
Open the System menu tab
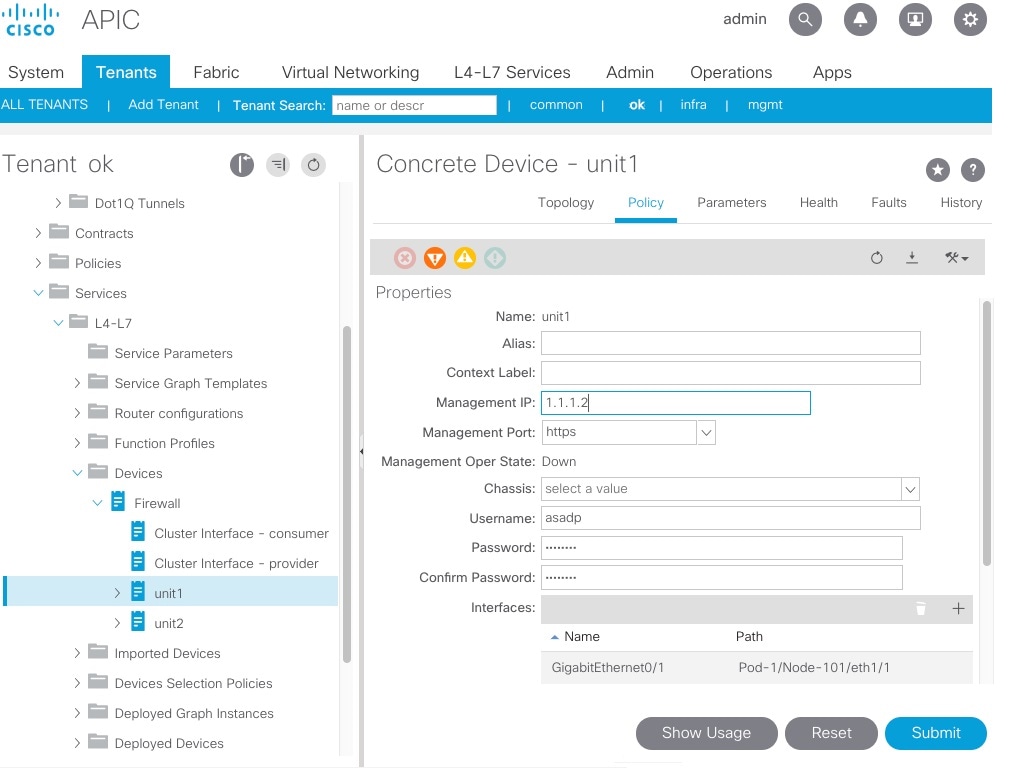point(36,72)
